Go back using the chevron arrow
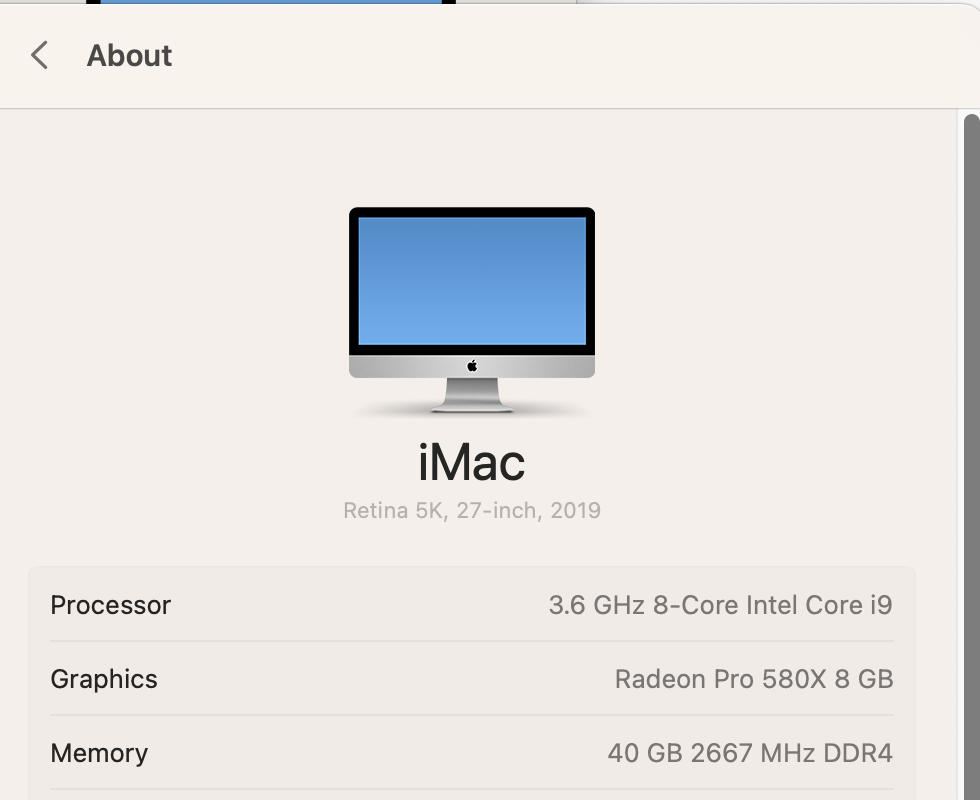Viewport: 980px width, 800px height. click(39, 55)
